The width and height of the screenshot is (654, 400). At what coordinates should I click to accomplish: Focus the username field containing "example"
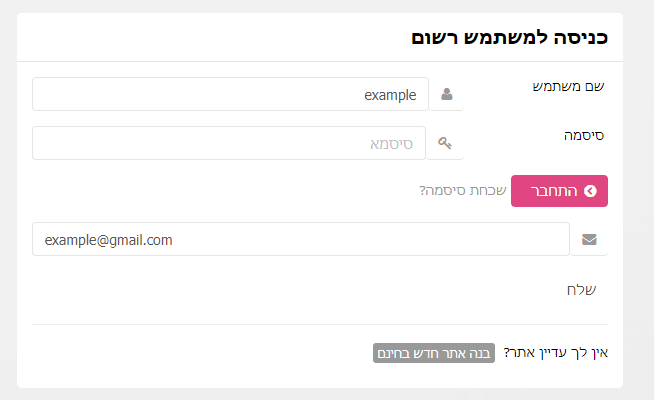point(230,94)
